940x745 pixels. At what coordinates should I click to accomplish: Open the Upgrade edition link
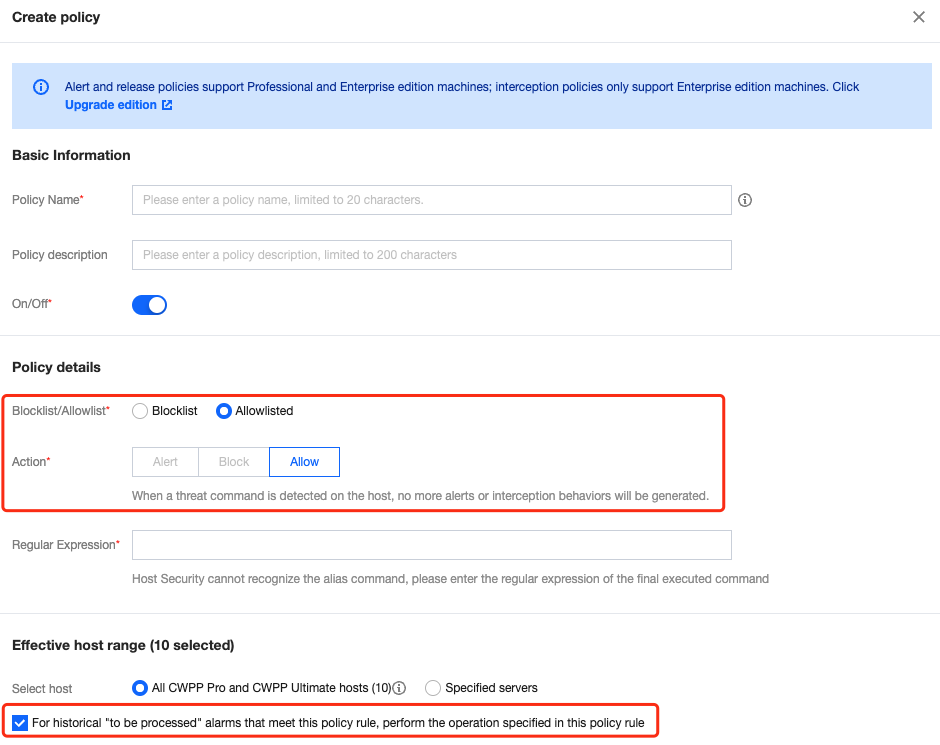tap(111, 105)
